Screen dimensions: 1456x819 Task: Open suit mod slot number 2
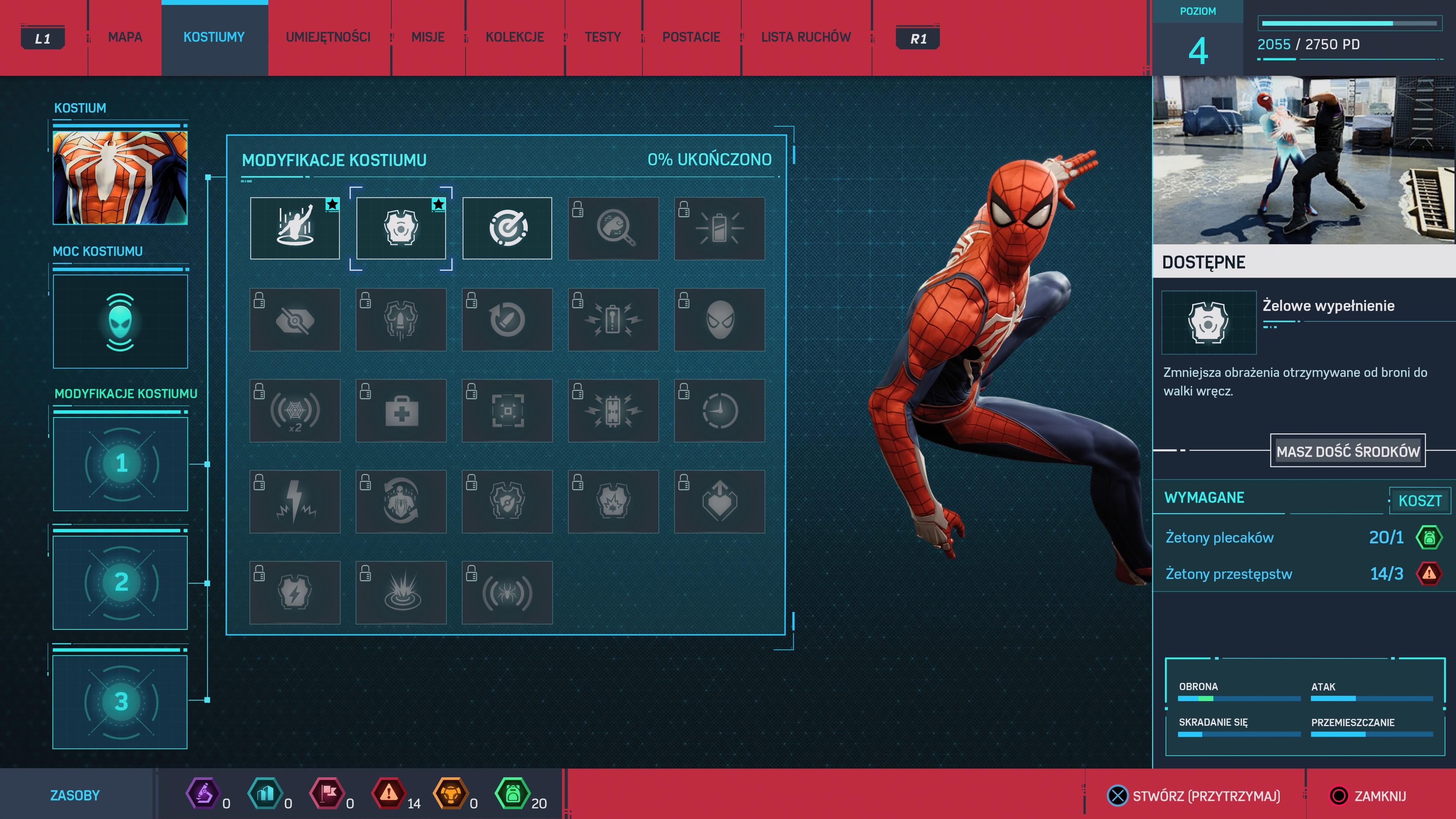(x=121, y=583)
